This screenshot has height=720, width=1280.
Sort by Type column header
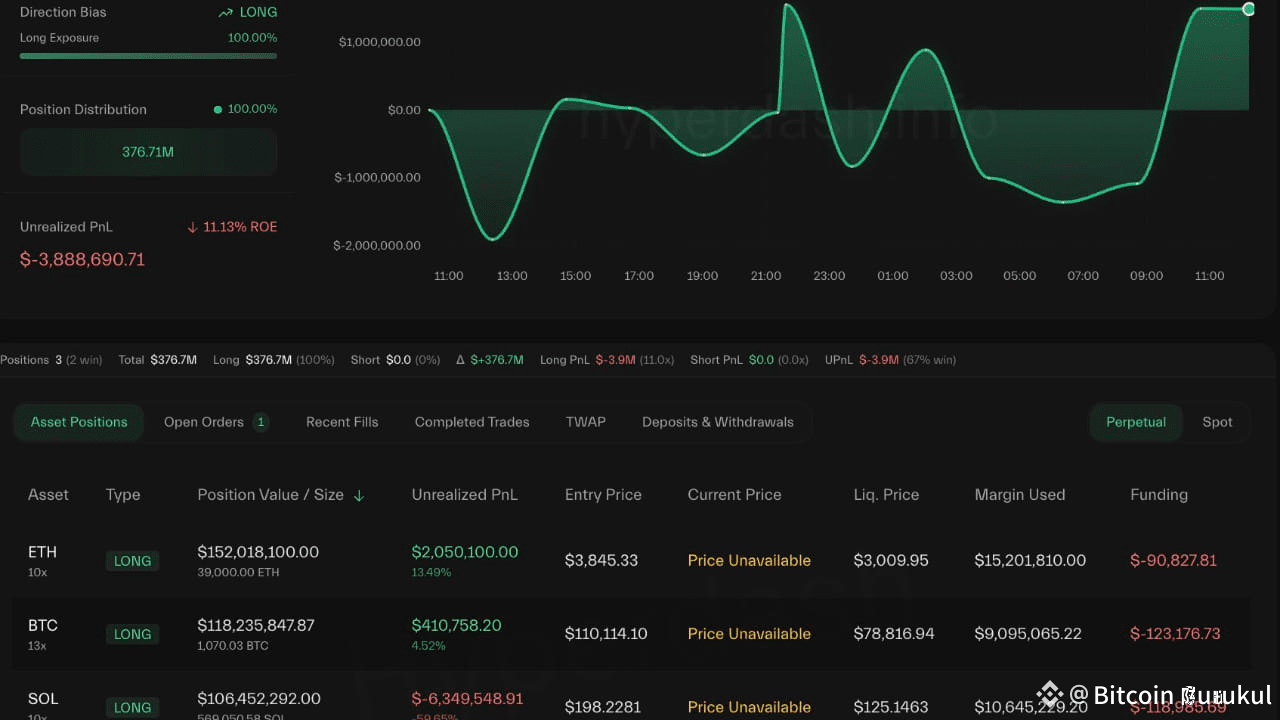pos(123,495)
